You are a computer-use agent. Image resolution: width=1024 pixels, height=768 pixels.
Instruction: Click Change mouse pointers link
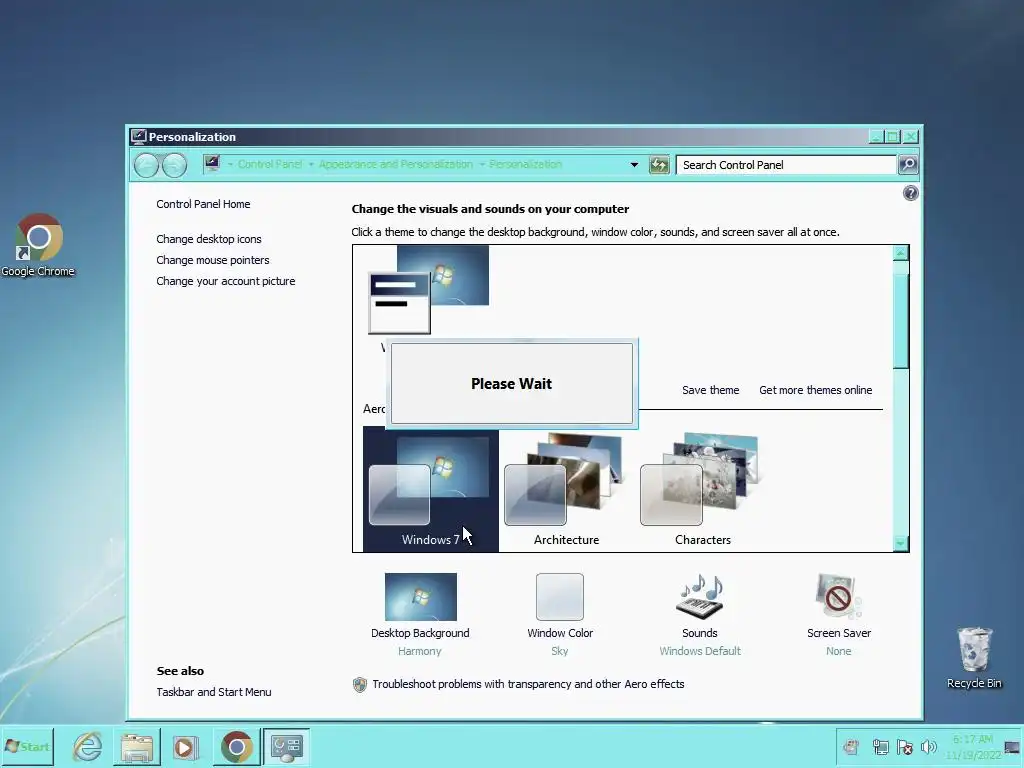(212, 260)
